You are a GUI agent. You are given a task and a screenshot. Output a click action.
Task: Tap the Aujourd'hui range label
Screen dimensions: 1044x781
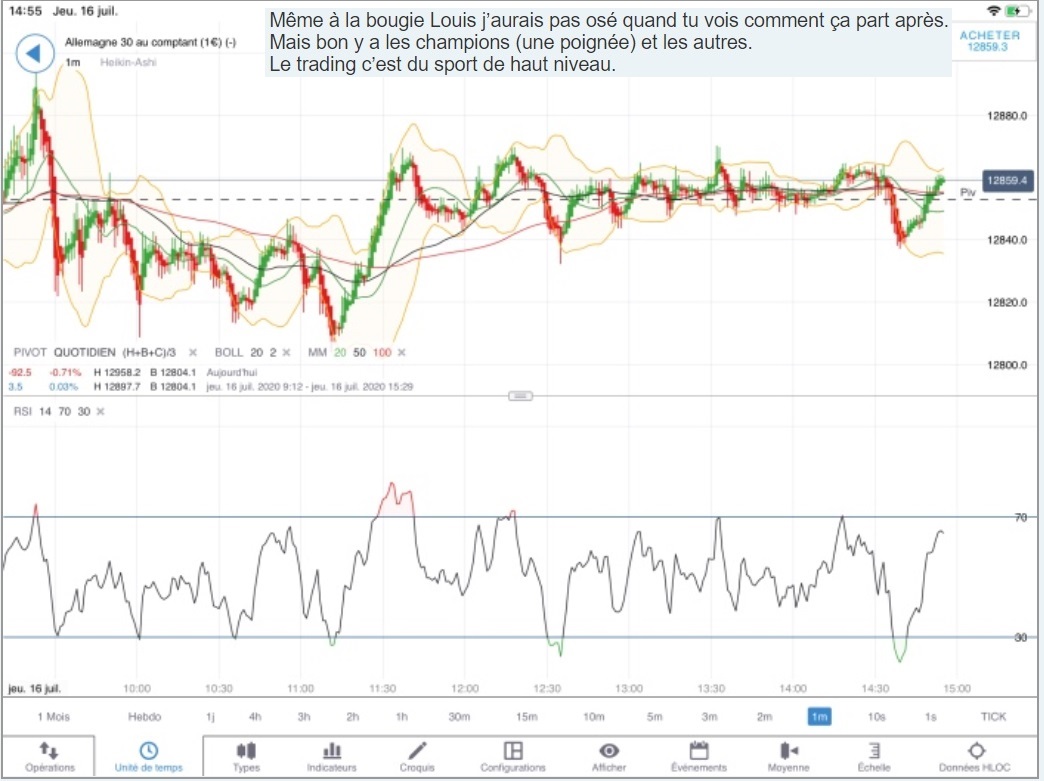[231, 372]
